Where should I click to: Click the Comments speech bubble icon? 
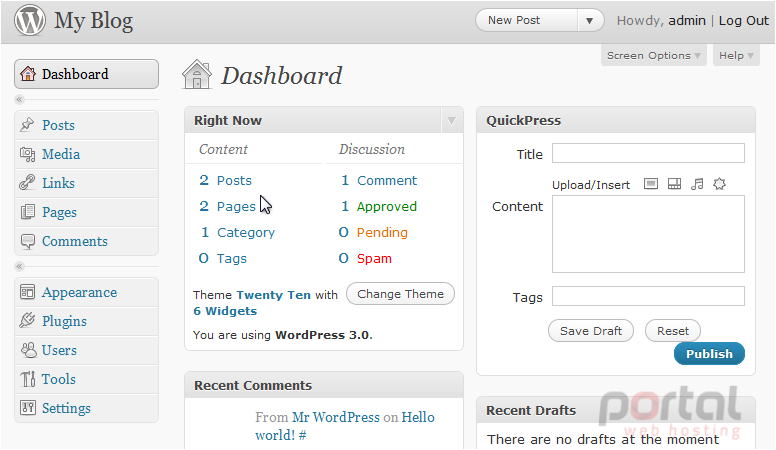tap(27, 241)
